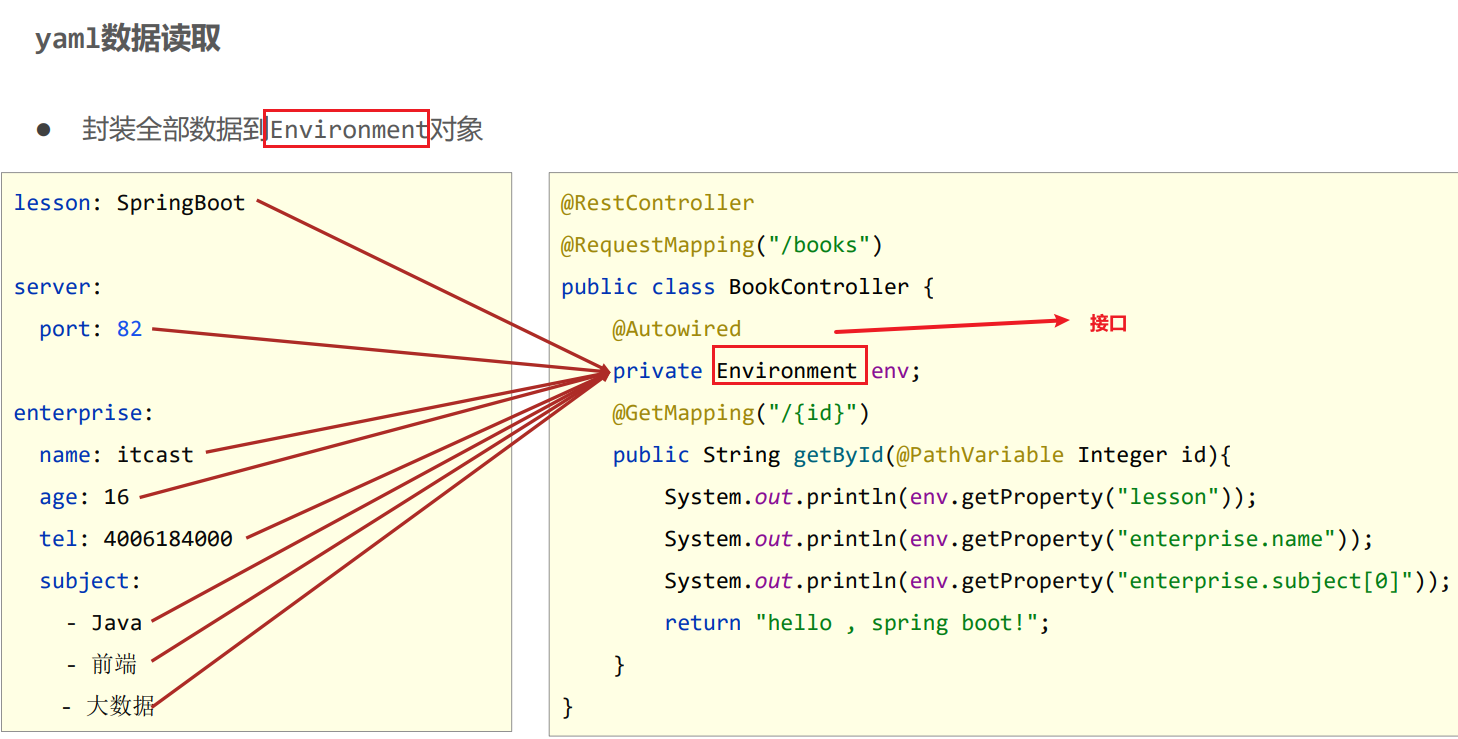Select the "BookController" class name

819,287
